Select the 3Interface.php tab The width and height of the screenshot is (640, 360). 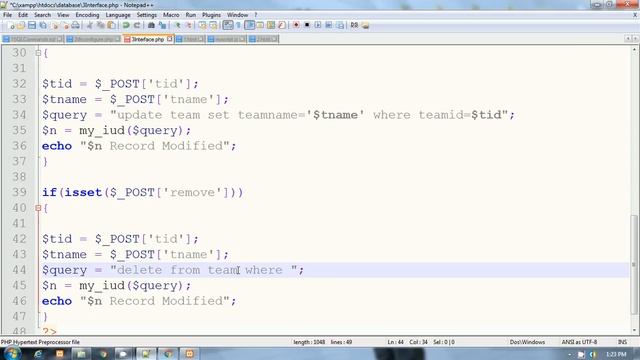(x=148, y=39)
